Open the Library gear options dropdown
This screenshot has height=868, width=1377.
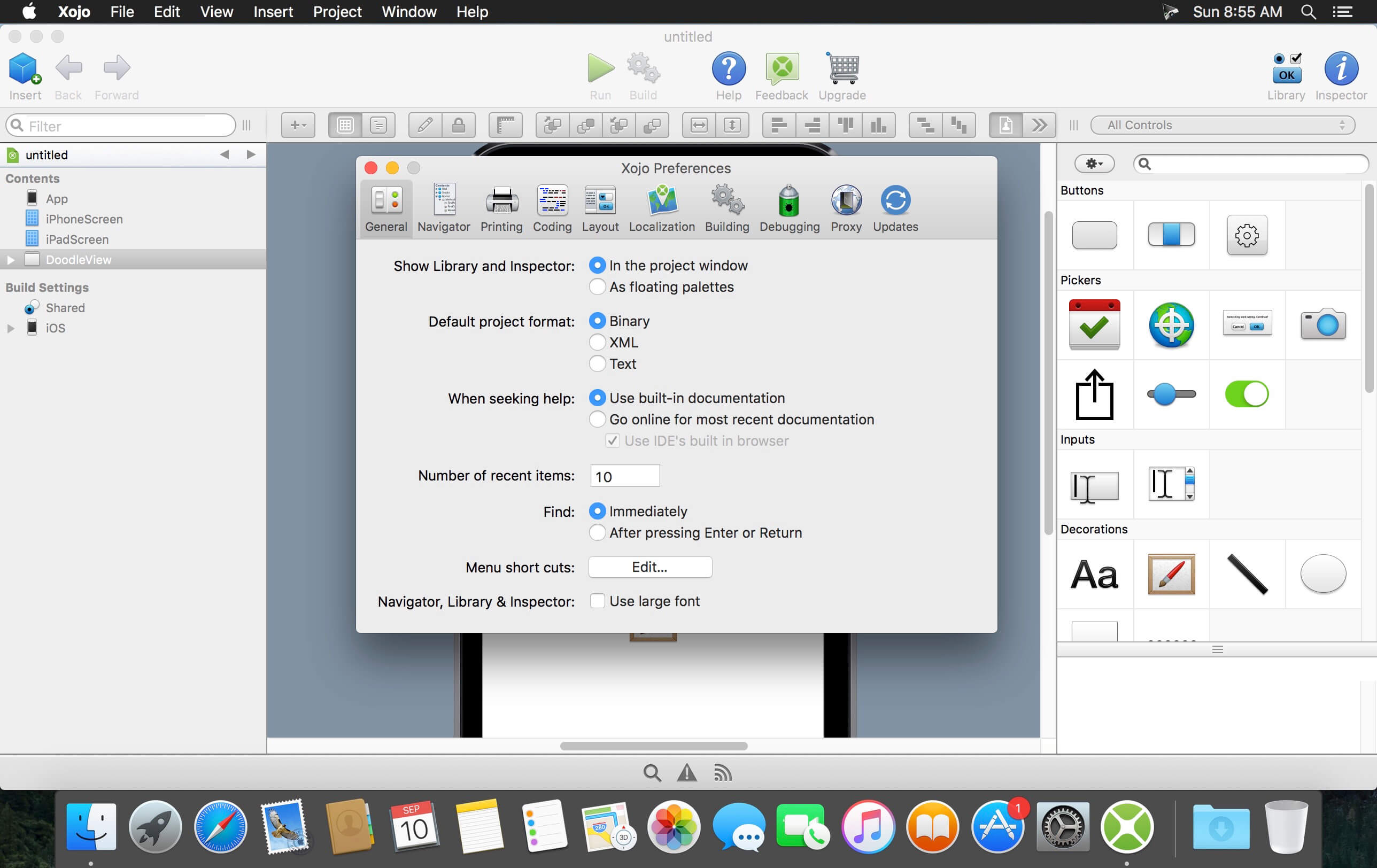(x=1094, y=164)
